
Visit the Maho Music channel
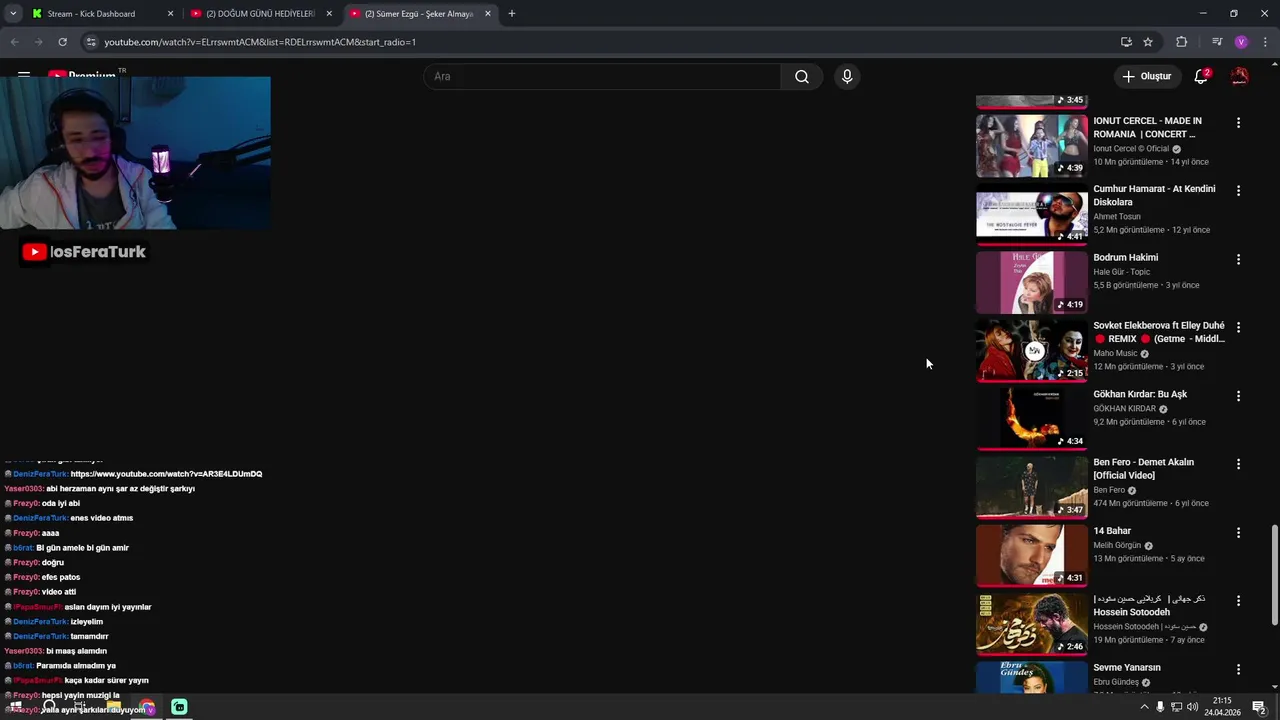click(1115, 353)
